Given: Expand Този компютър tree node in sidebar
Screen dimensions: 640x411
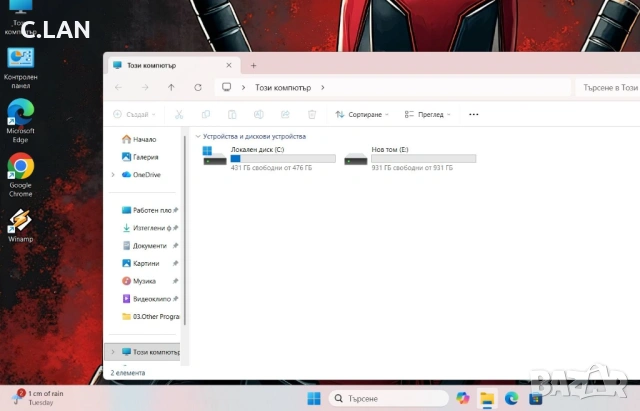Looking at the screenshot, I should pyautogui.click(x=113, y=352).
